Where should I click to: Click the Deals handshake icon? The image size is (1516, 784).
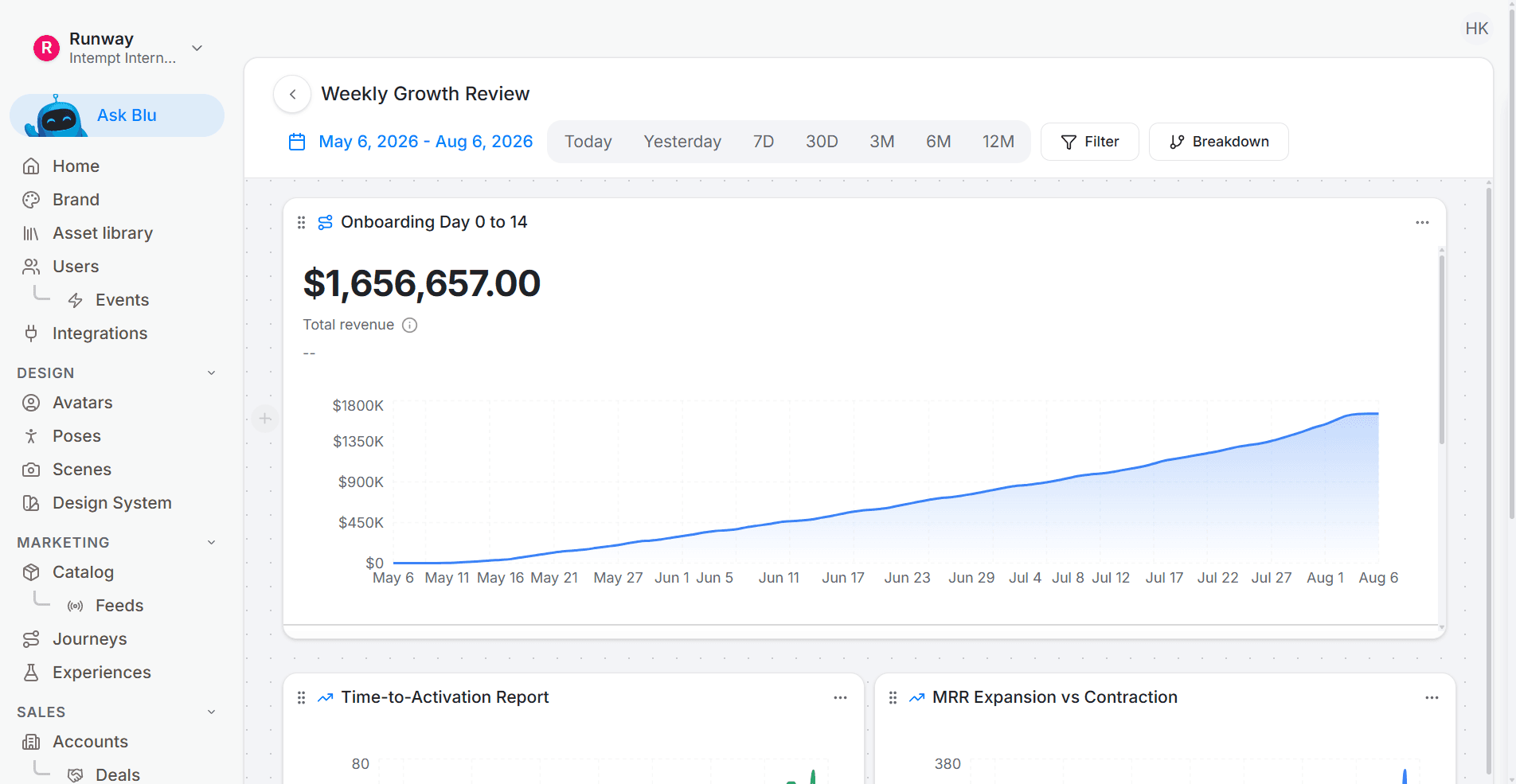coord(76,775)
